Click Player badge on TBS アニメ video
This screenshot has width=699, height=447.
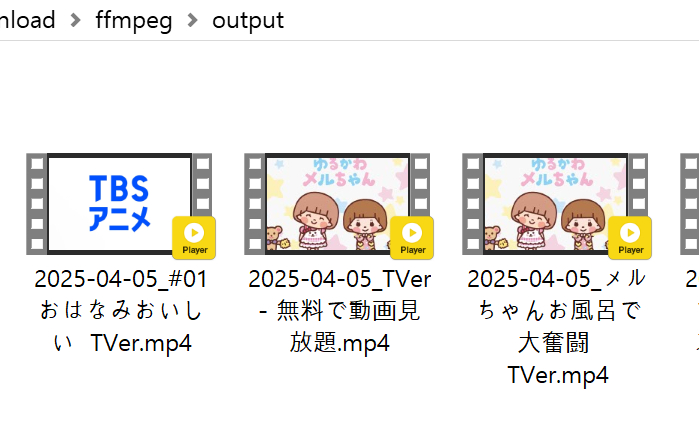click(x=194, y=238)
